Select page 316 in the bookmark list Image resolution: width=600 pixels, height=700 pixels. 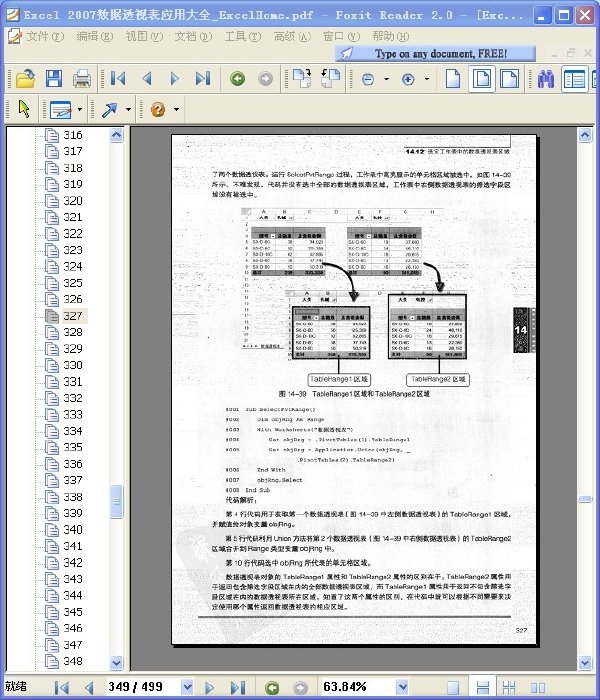64,135
